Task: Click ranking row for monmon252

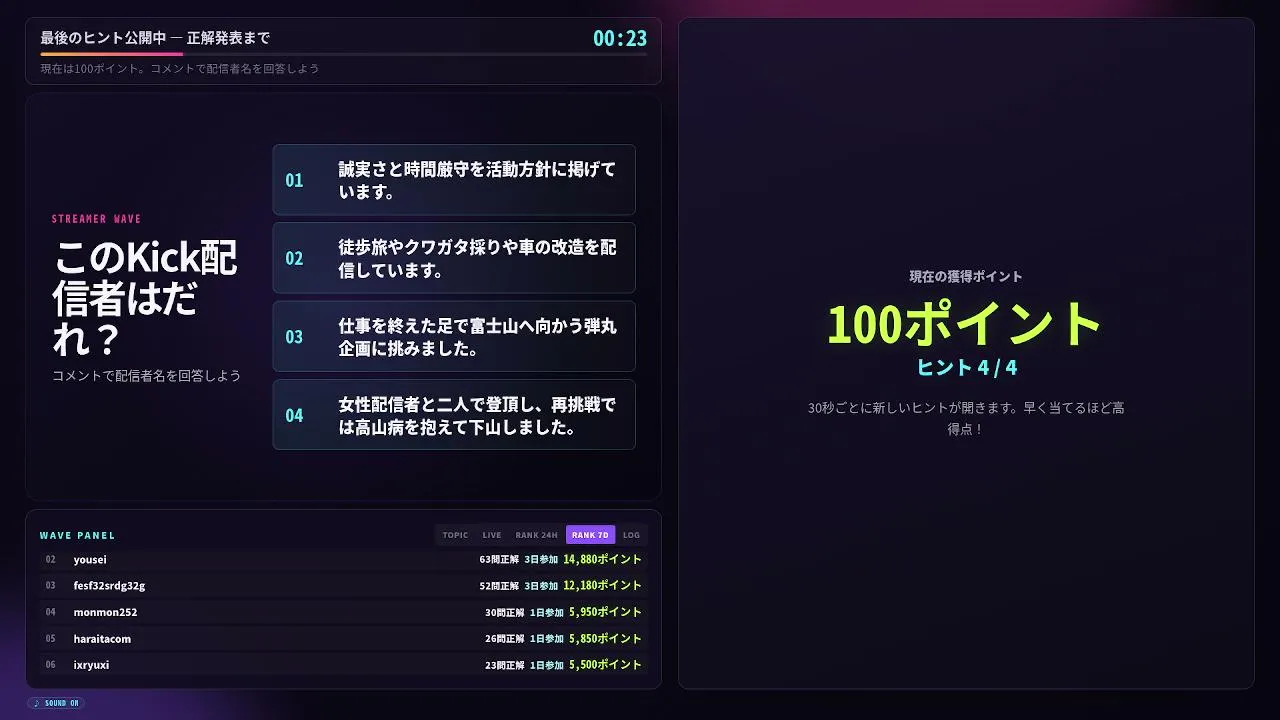Action: click(x=343, y=612)
